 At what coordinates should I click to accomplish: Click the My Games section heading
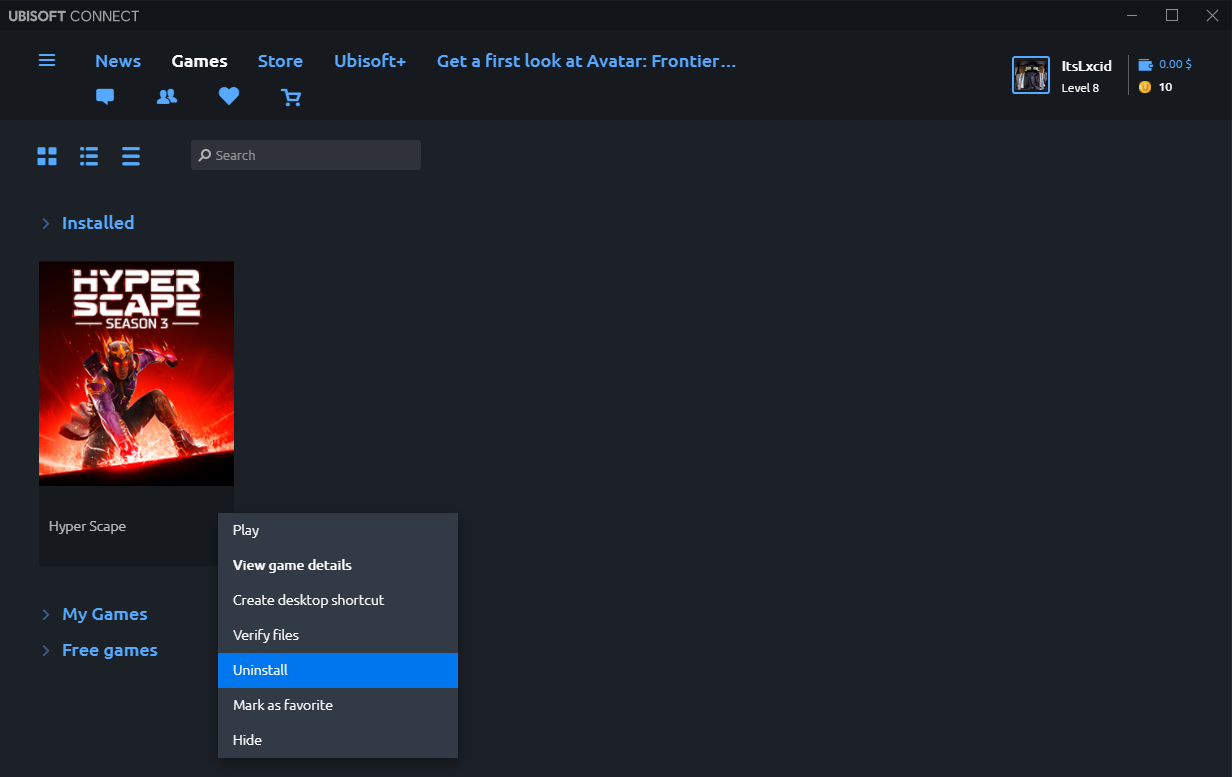[105, 614]
